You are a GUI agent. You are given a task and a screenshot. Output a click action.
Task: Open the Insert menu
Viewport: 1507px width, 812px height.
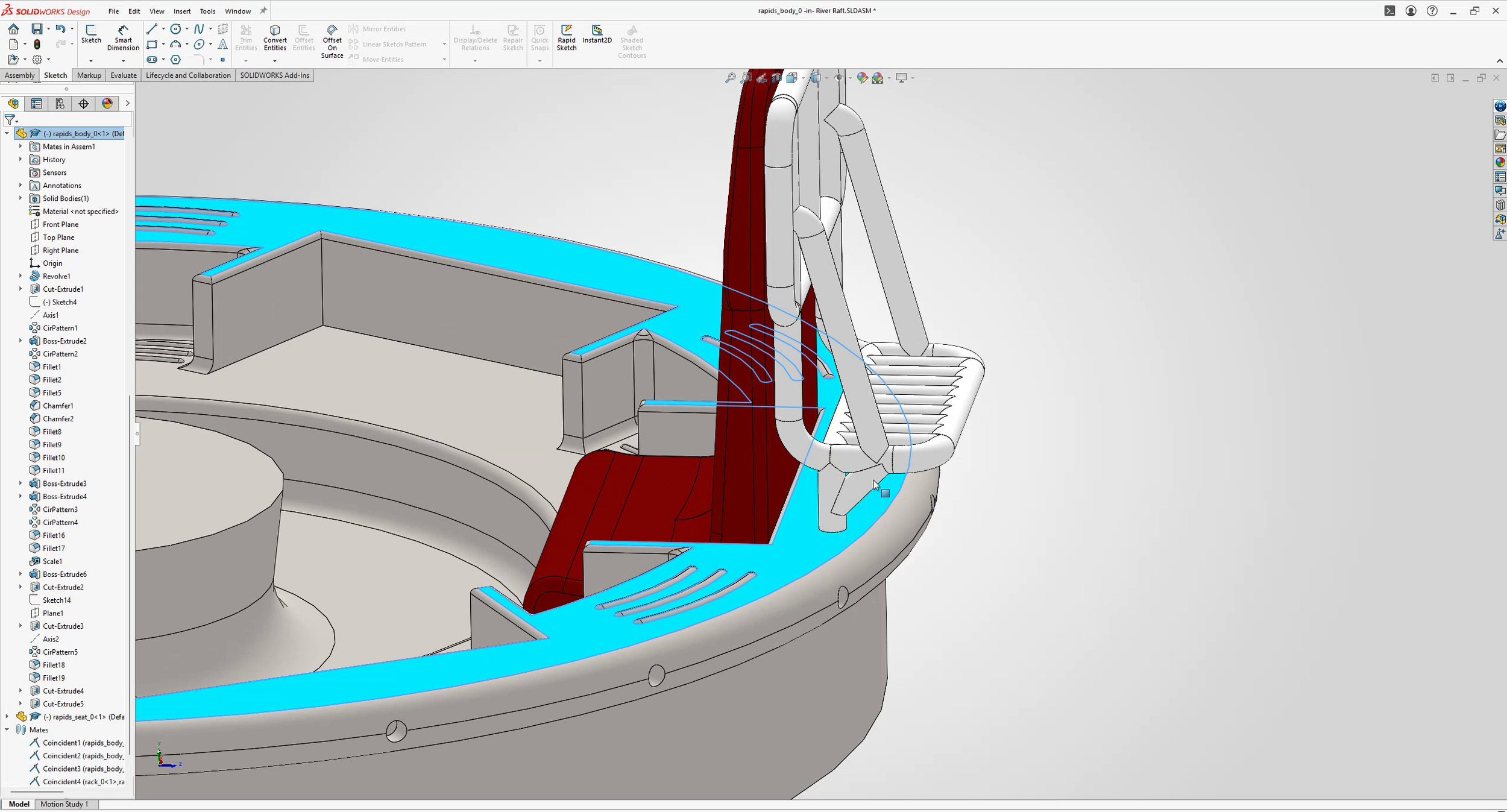tap(182, 11)
